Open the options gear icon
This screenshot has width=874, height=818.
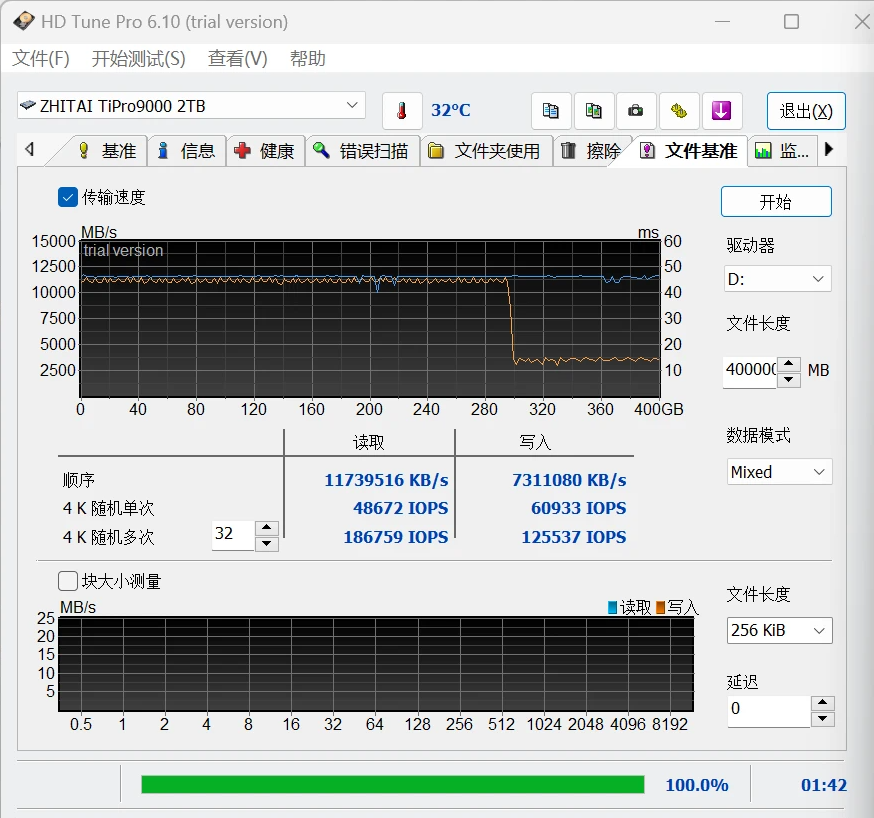pyautogui.click(x=678, y=110)
